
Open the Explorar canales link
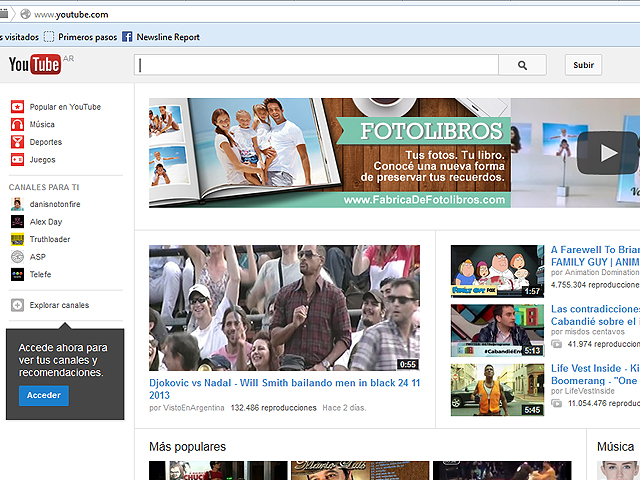point(59,305)
